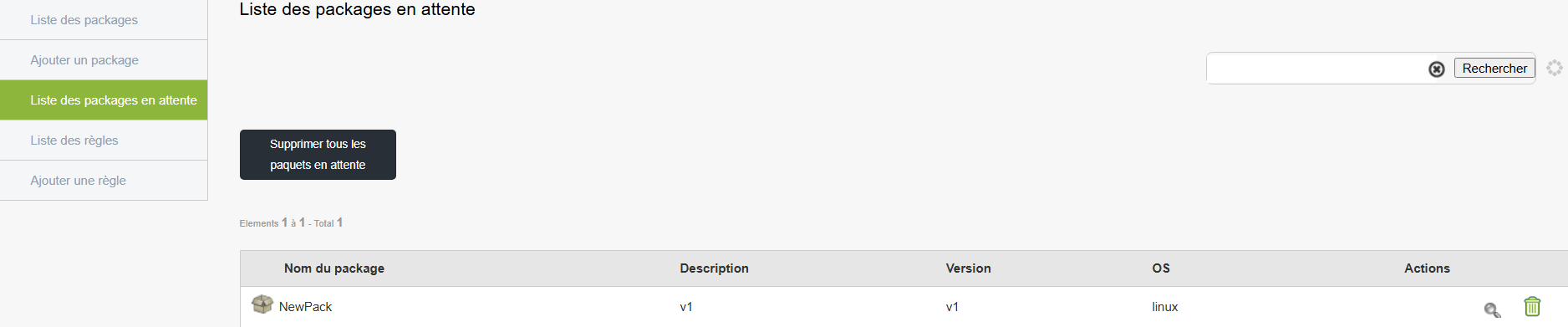Click the Actions column header
The image size is (1568, 327).
pos(1427,268)
